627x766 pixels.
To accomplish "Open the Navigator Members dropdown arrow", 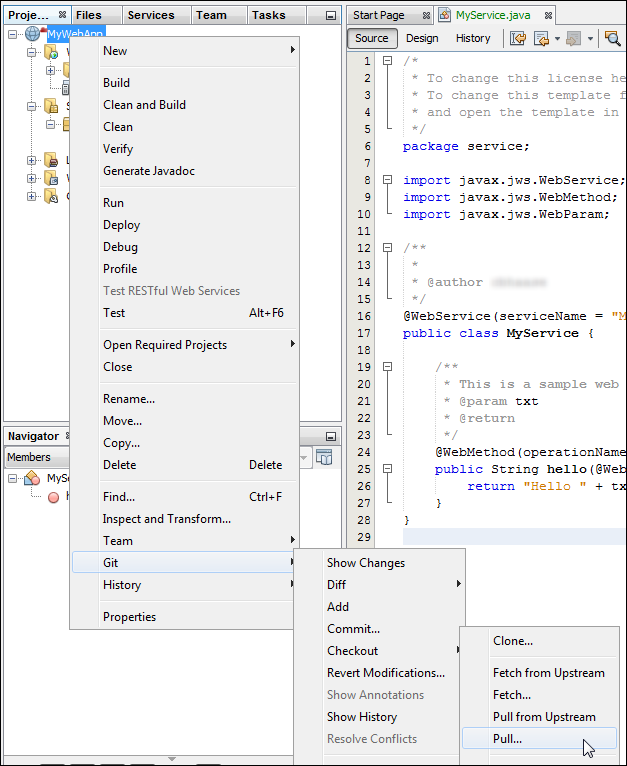I will pos(304,458).
